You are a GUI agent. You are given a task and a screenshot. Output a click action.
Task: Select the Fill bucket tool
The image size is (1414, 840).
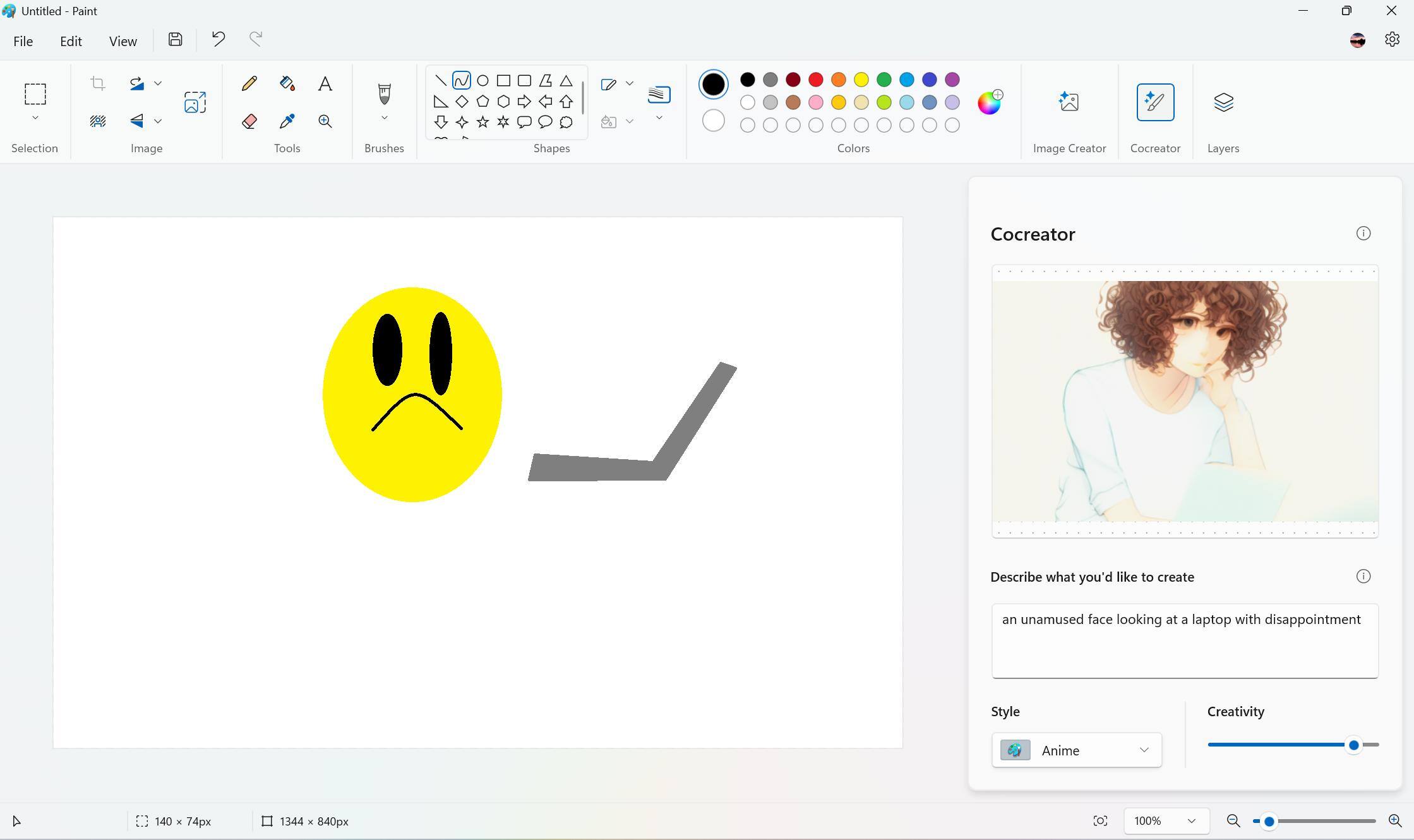287,84
